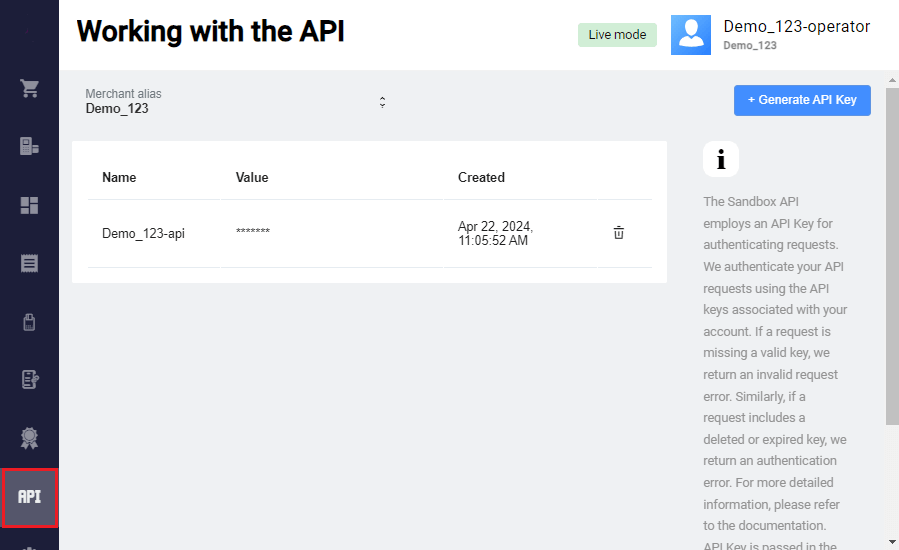Select the Demo_123-api row name
The height and width of the screenshot is (550, 899).
143,234
